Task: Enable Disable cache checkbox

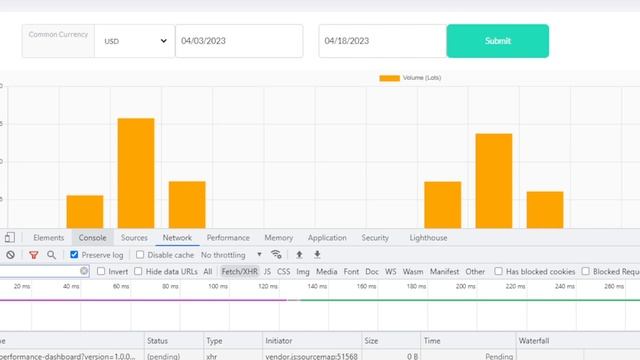Action: pos(140,255)
